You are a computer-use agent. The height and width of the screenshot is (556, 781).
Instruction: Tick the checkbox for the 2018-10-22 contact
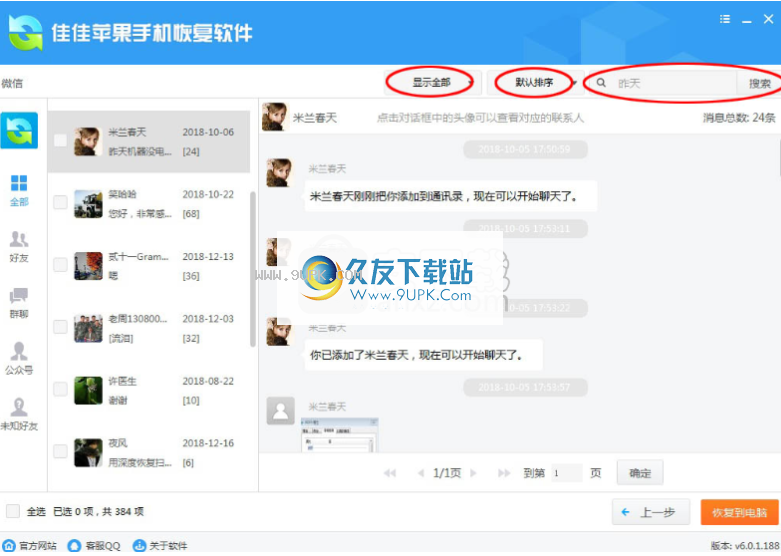(x=60, y=202)
